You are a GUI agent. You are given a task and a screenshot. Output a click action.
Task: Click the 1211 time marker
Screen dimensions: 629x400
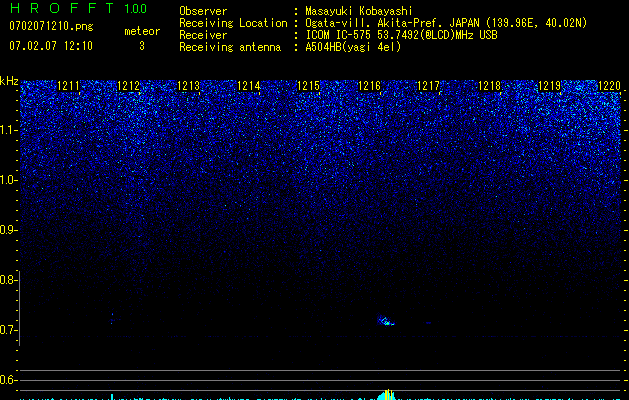[69, 85]
